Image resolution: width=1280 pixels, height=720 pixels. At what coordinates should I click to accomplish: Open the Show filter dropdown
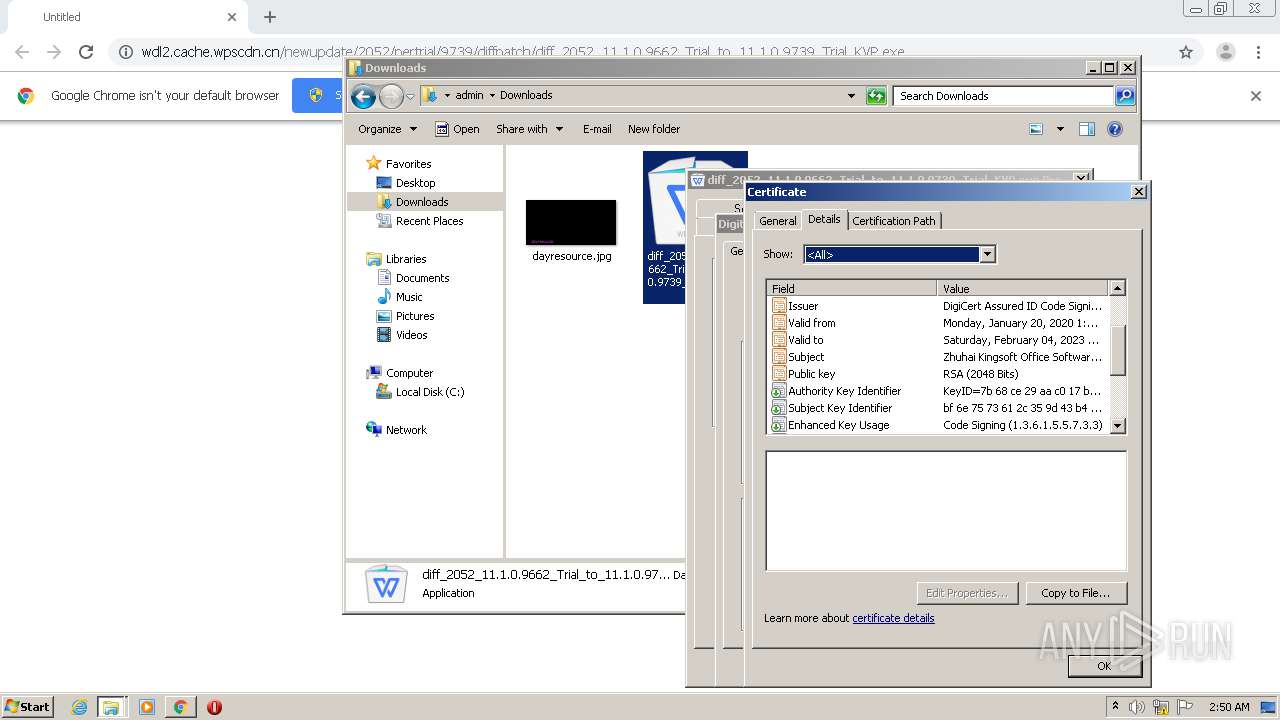point(987,254)
